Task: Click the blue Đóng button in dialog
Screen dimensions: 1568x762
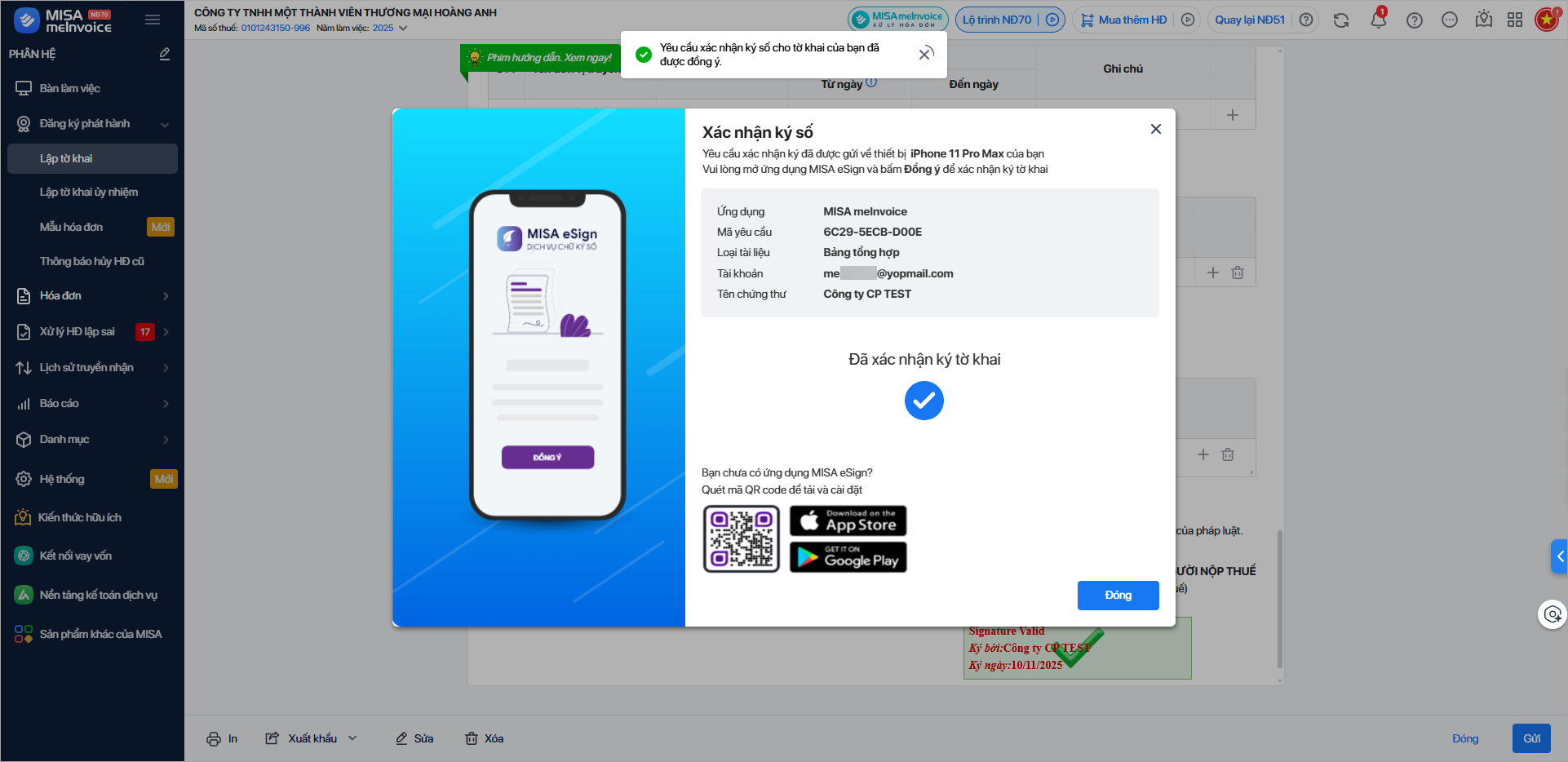Action: (1118, 596)
